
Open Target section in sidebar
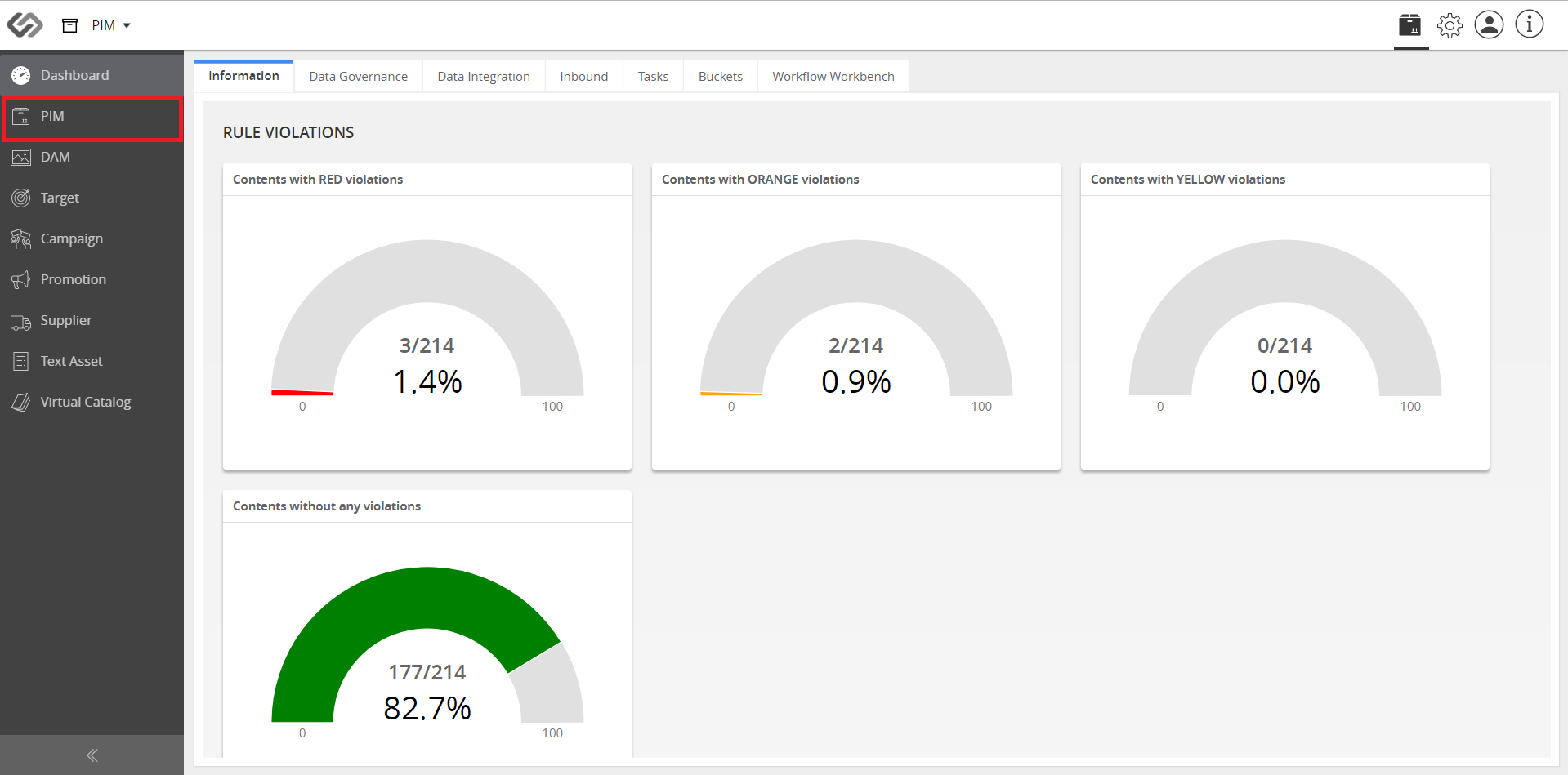point(92,198)
